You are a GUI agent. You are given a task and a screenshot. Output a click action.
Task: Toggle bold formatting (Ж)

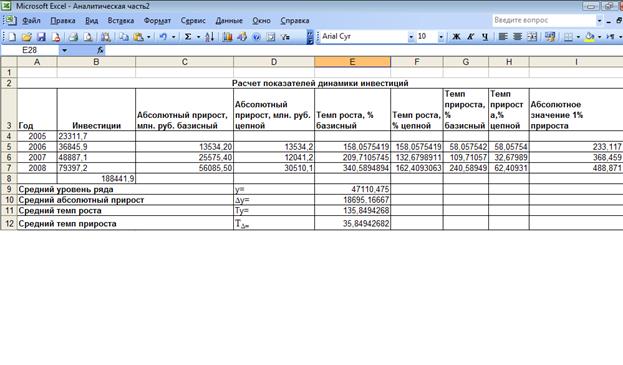[x=456, y=37]
